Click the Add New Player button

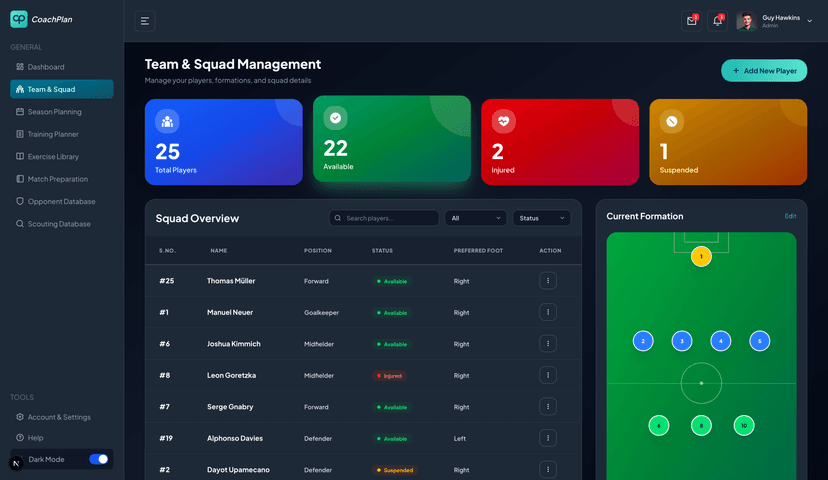[764, 71]
